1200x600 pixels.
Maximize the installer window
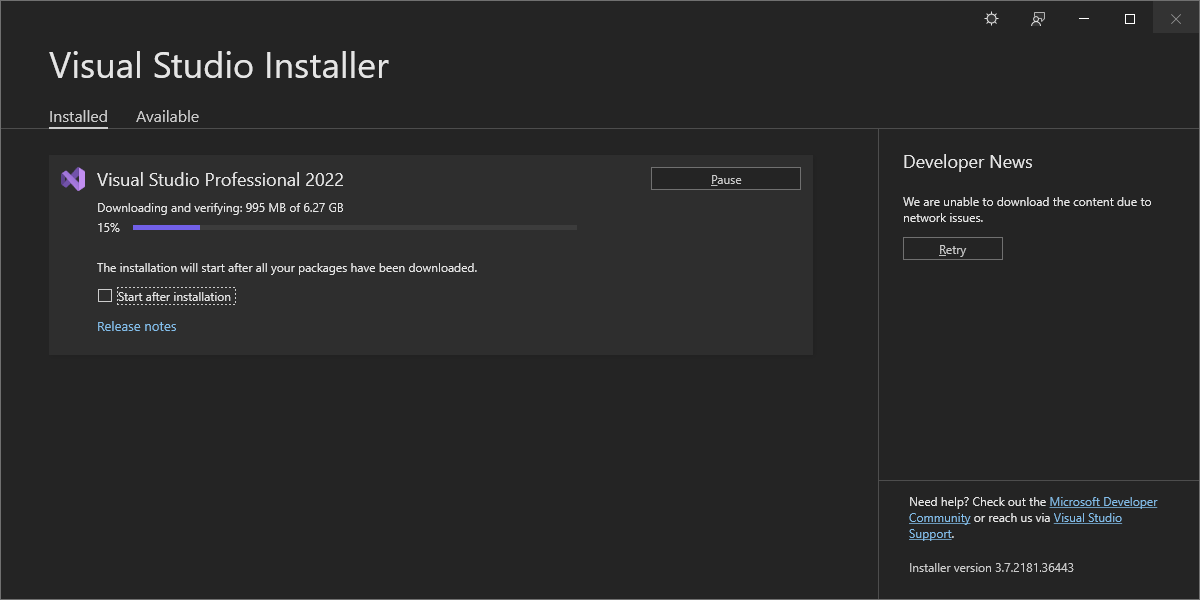[1130, 19]
